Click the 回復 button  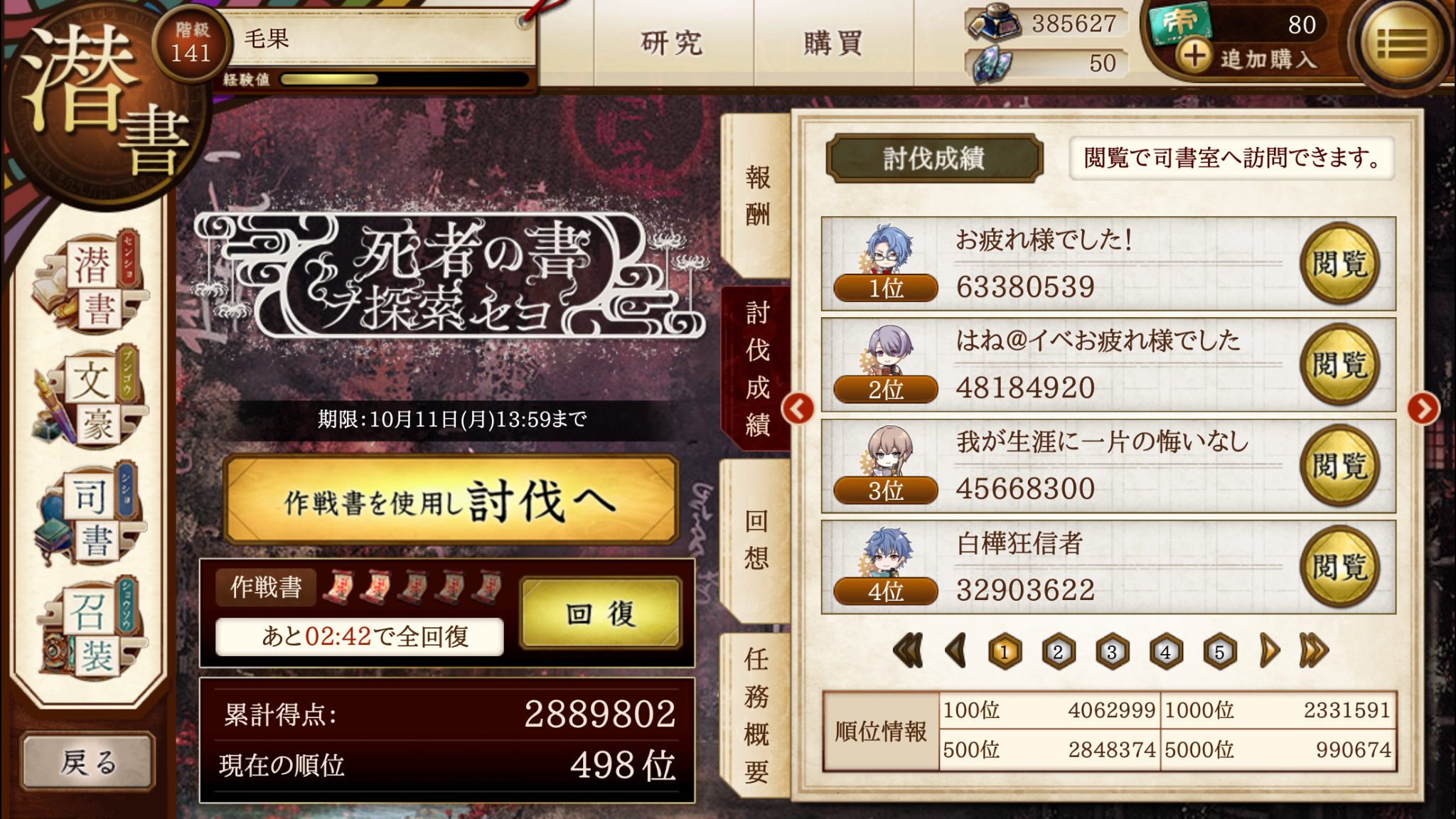(x=601, y=613)
